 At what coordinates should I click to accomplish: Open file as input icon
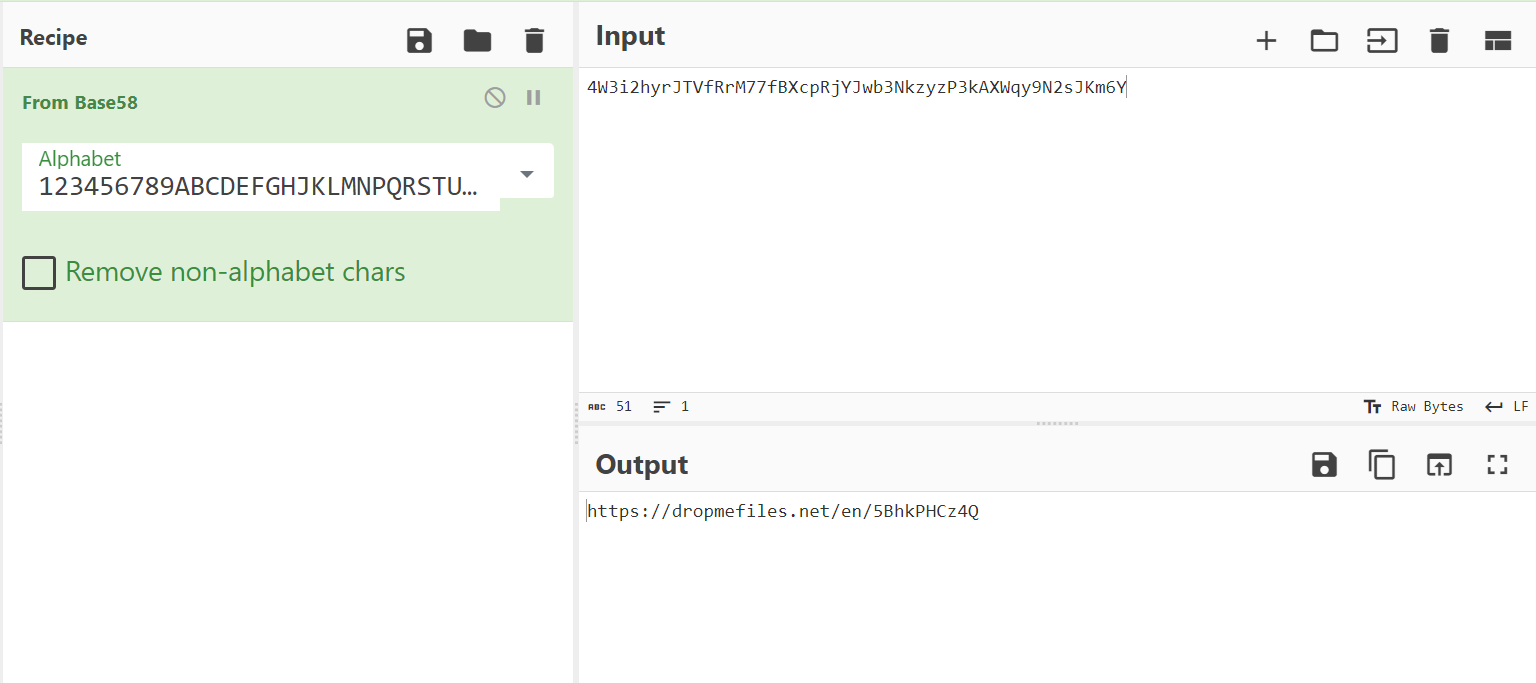tap(1382, 41)
